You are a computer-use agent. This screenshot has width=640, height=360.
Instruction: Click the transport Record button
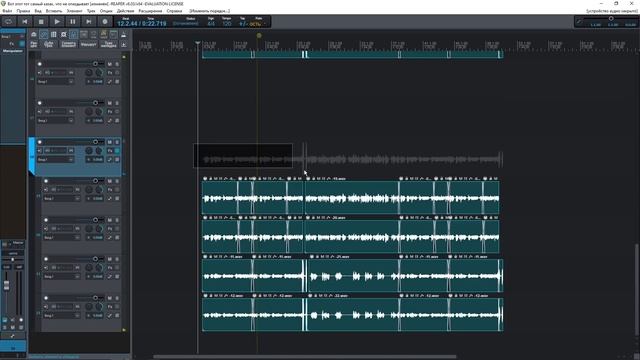tap(105, 22)
